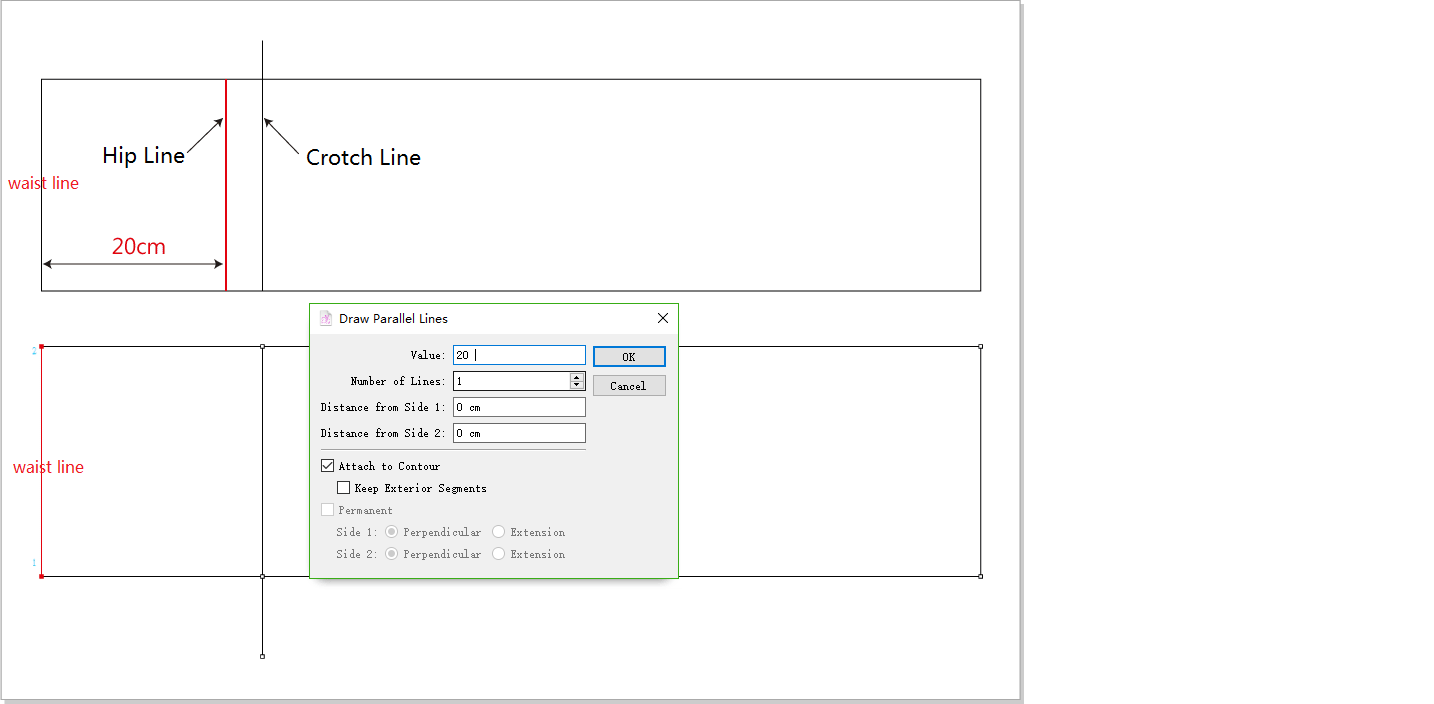Viewport: 1434px width, 704px height.
Task: Focus the Number of Lines field
Action: pyautogui.click(x=510, y=381)
